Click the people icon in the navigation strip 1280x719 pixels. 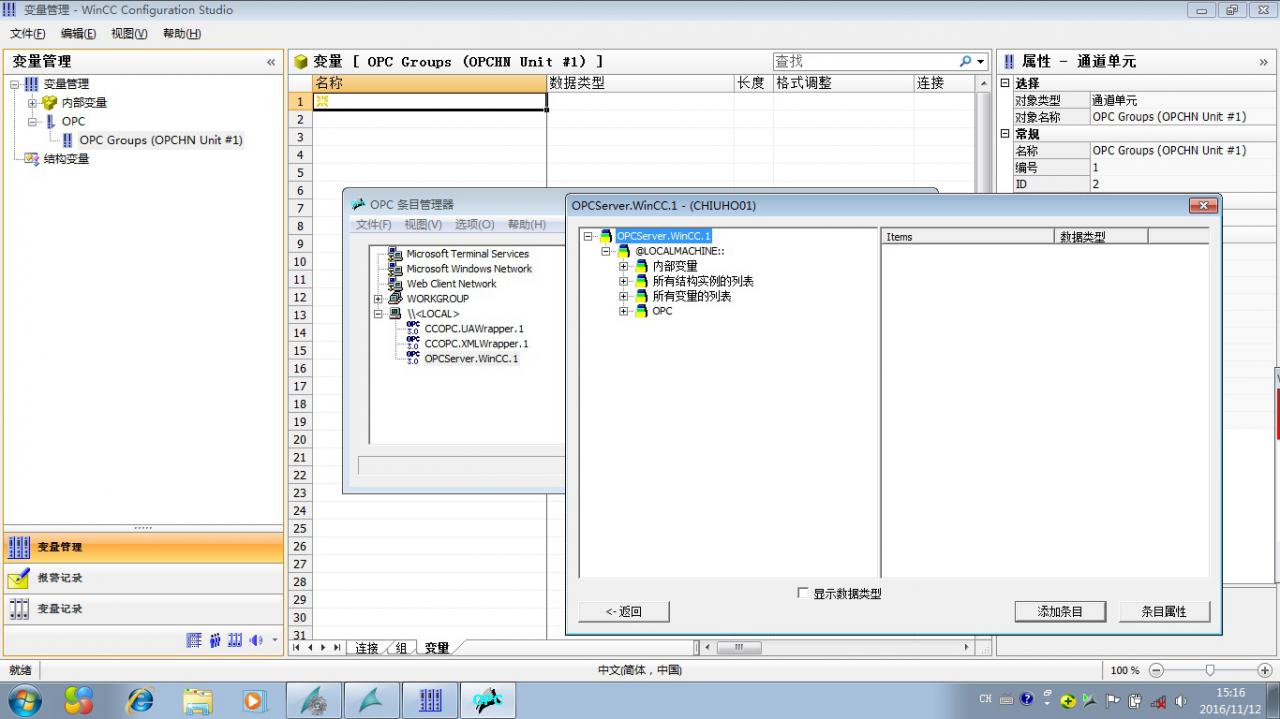pos(215,640)
